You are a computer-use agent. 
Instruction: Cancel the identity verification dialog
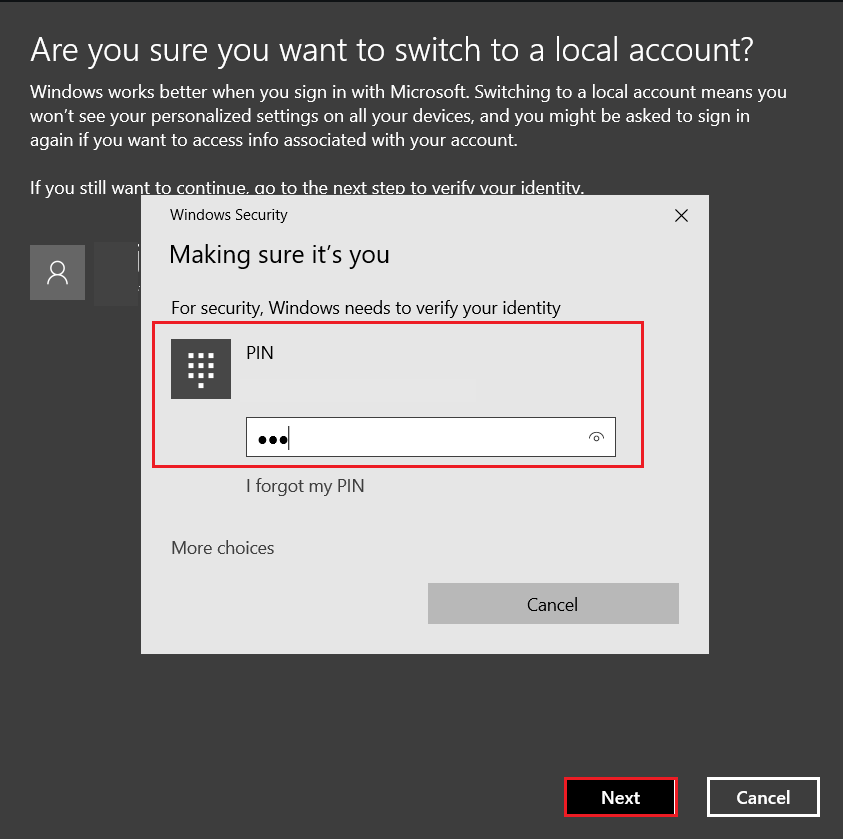pos(552,604)
